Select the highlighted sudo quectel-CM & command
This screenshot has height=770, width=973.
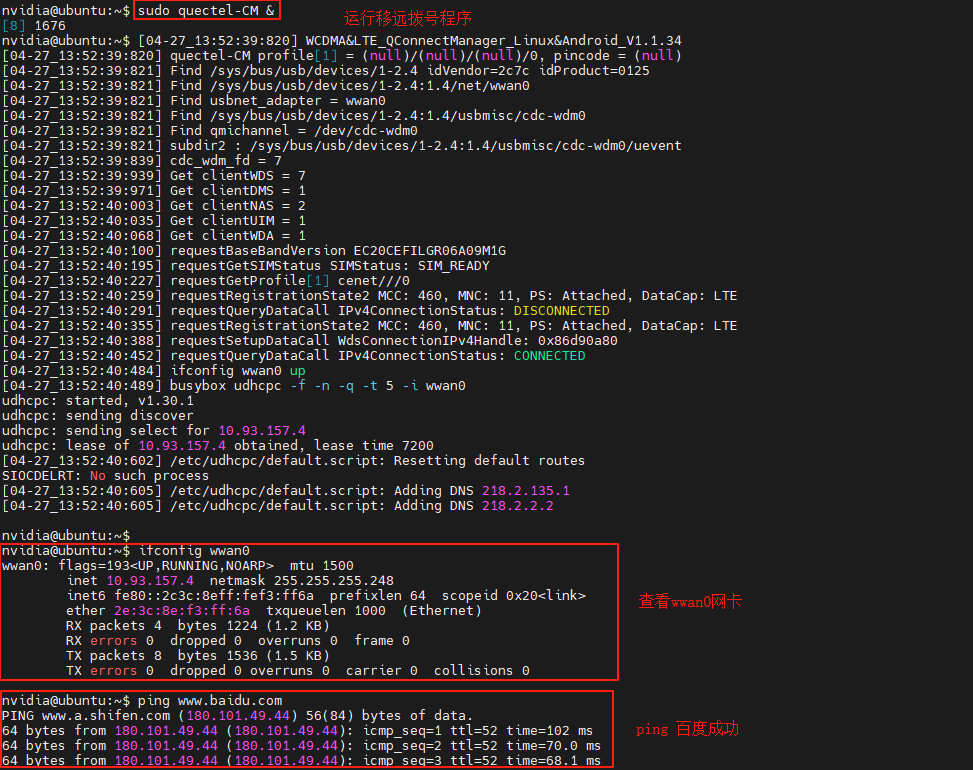pos(205,11)
